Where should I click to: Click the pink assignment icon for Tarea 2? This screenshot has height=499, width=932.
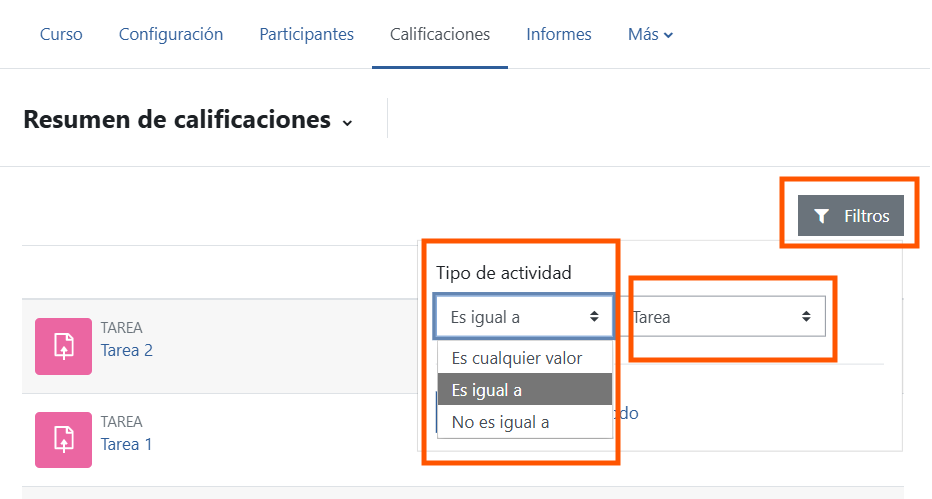[x=64, y=346]
